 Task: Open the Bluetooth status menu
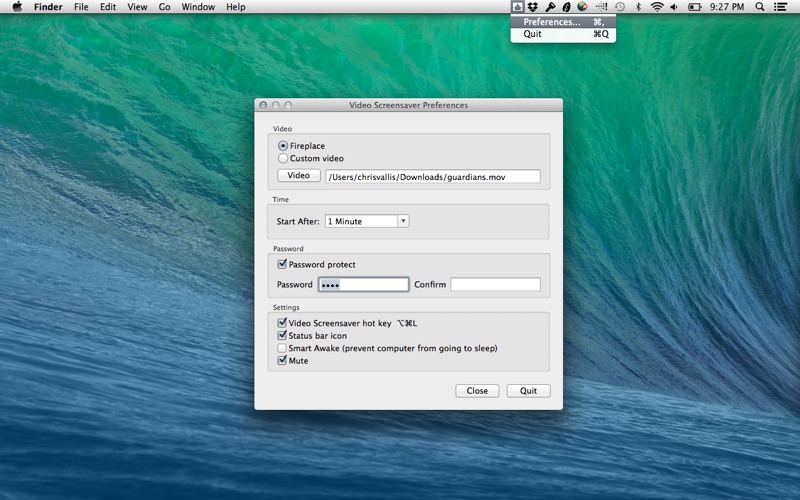[x=638, y=7]
